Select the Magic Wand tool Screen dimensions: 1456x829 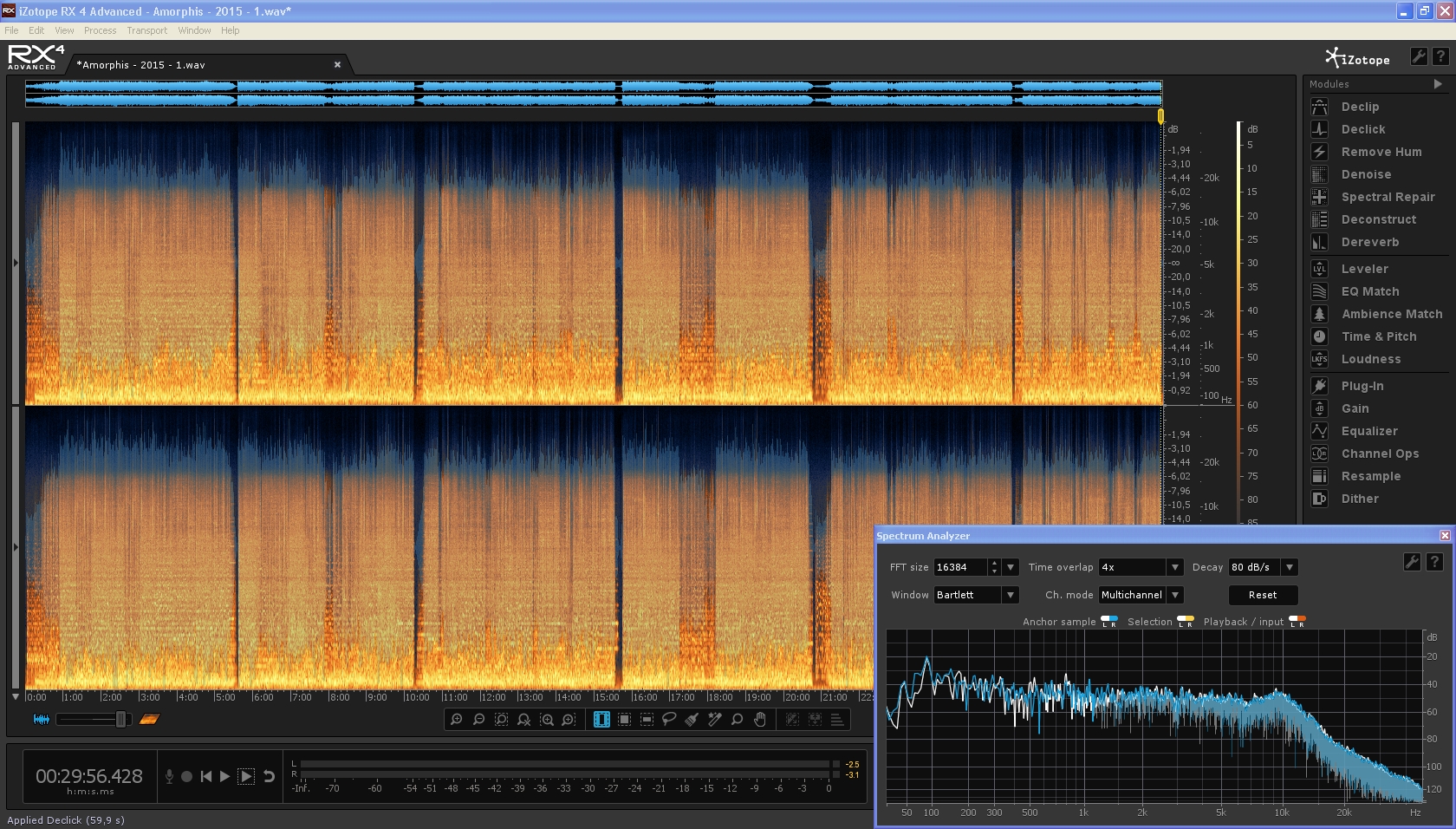[714, 719]
